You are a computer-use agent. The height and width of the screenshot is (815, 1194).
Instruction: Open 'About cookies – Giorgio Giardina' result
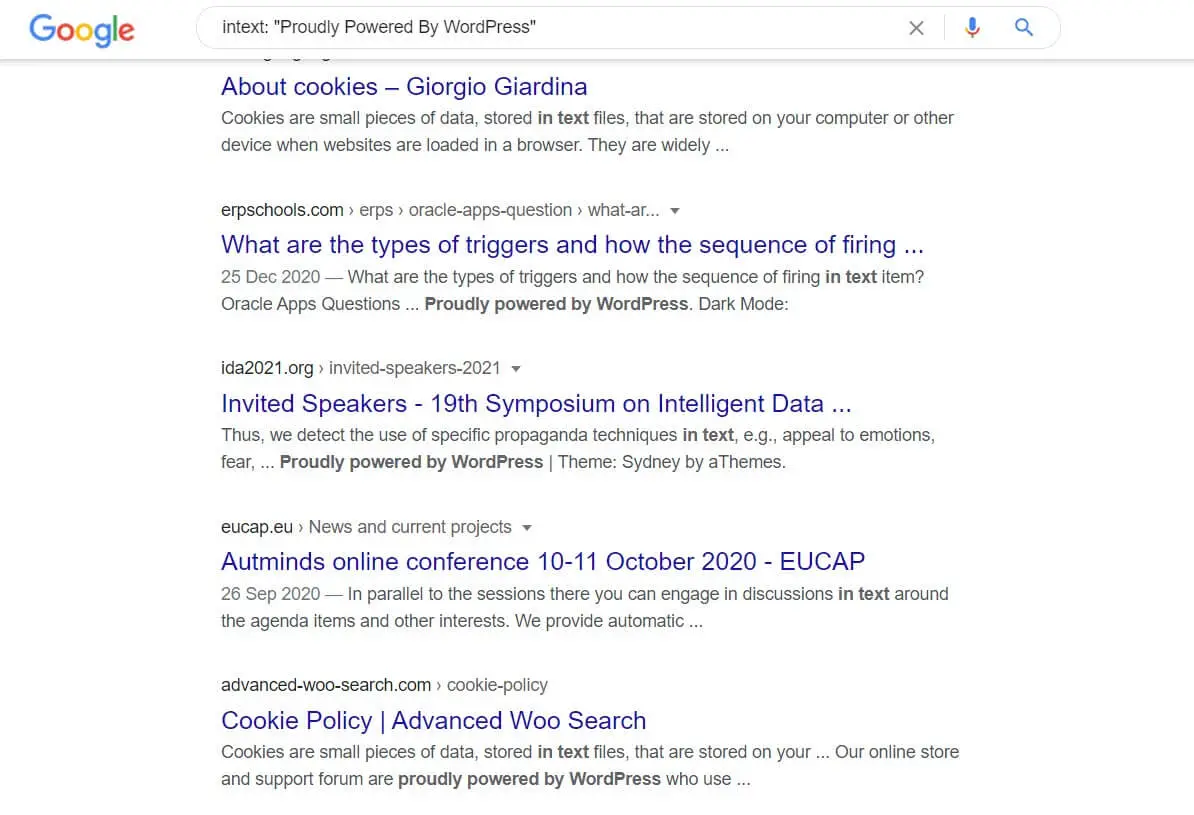404,87
